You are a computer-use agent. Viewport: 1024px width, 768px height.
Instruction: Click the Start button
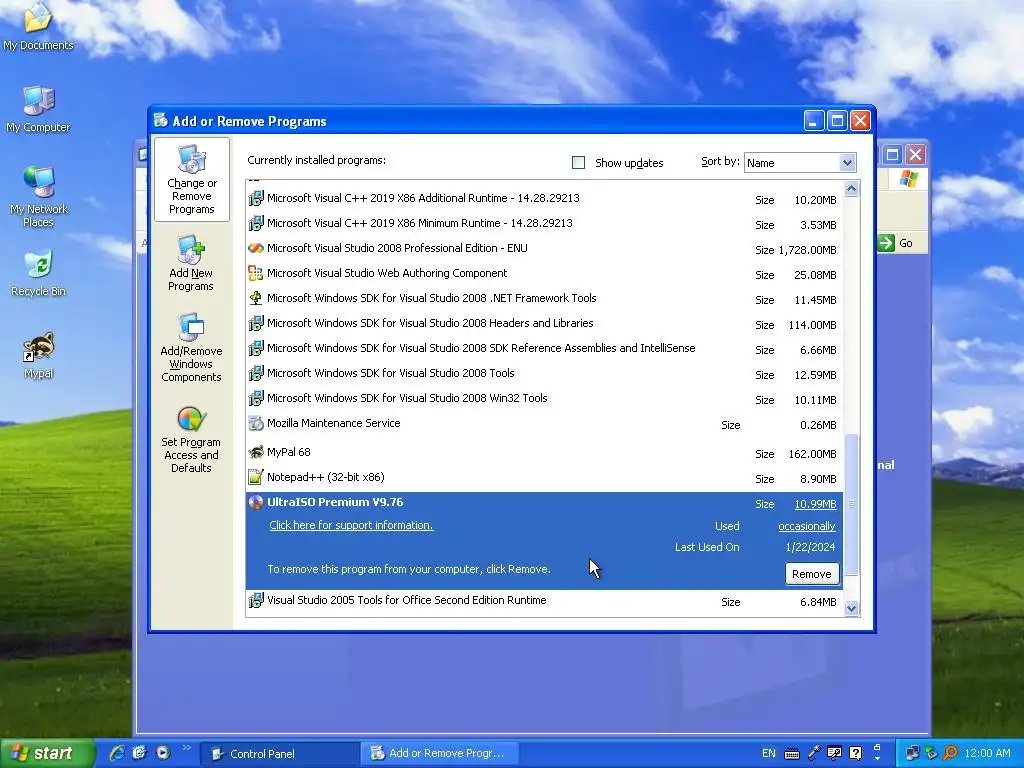click(46, 753)
